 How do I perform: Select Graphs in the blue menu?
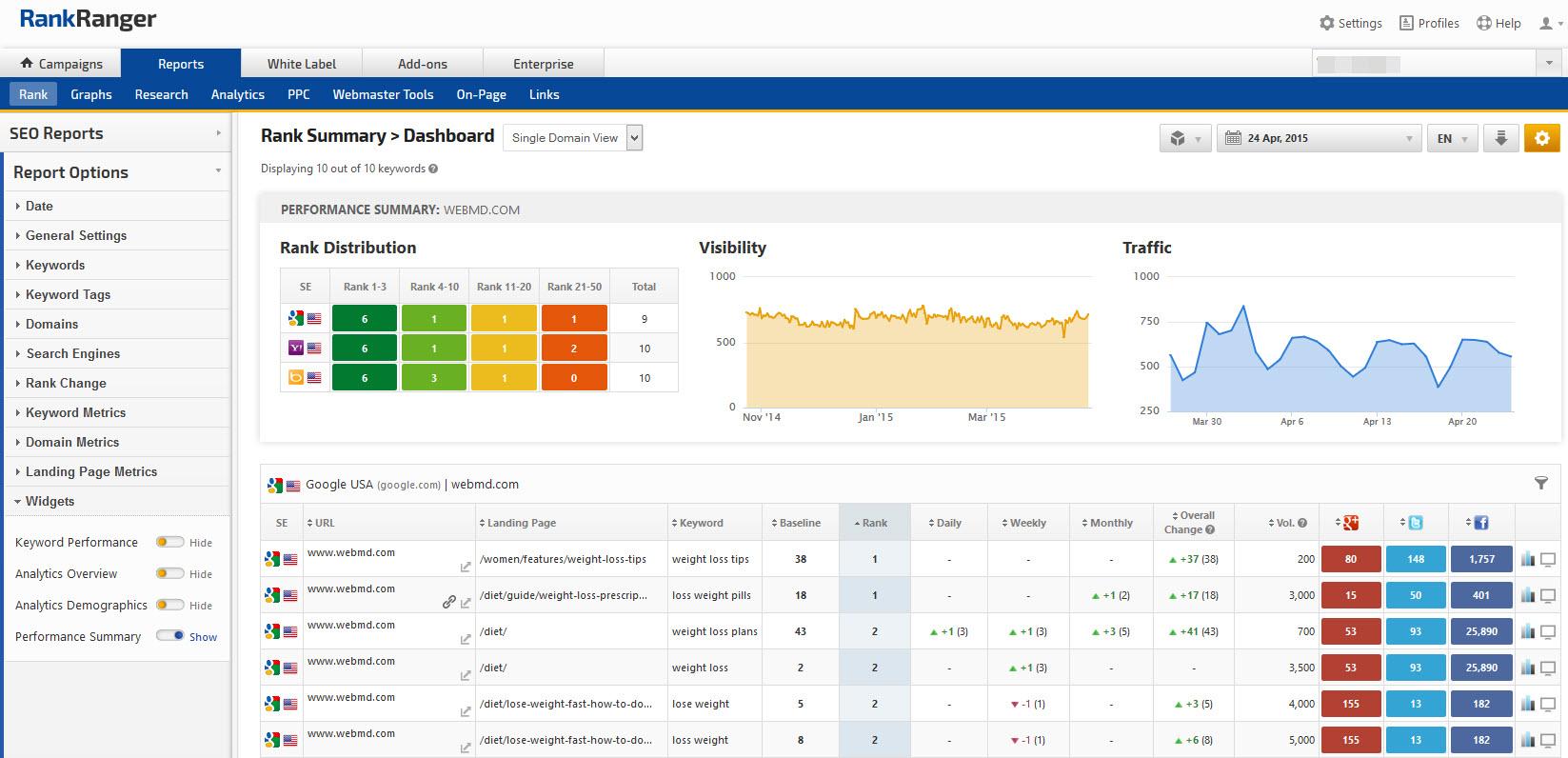click(x=91, y=94)
